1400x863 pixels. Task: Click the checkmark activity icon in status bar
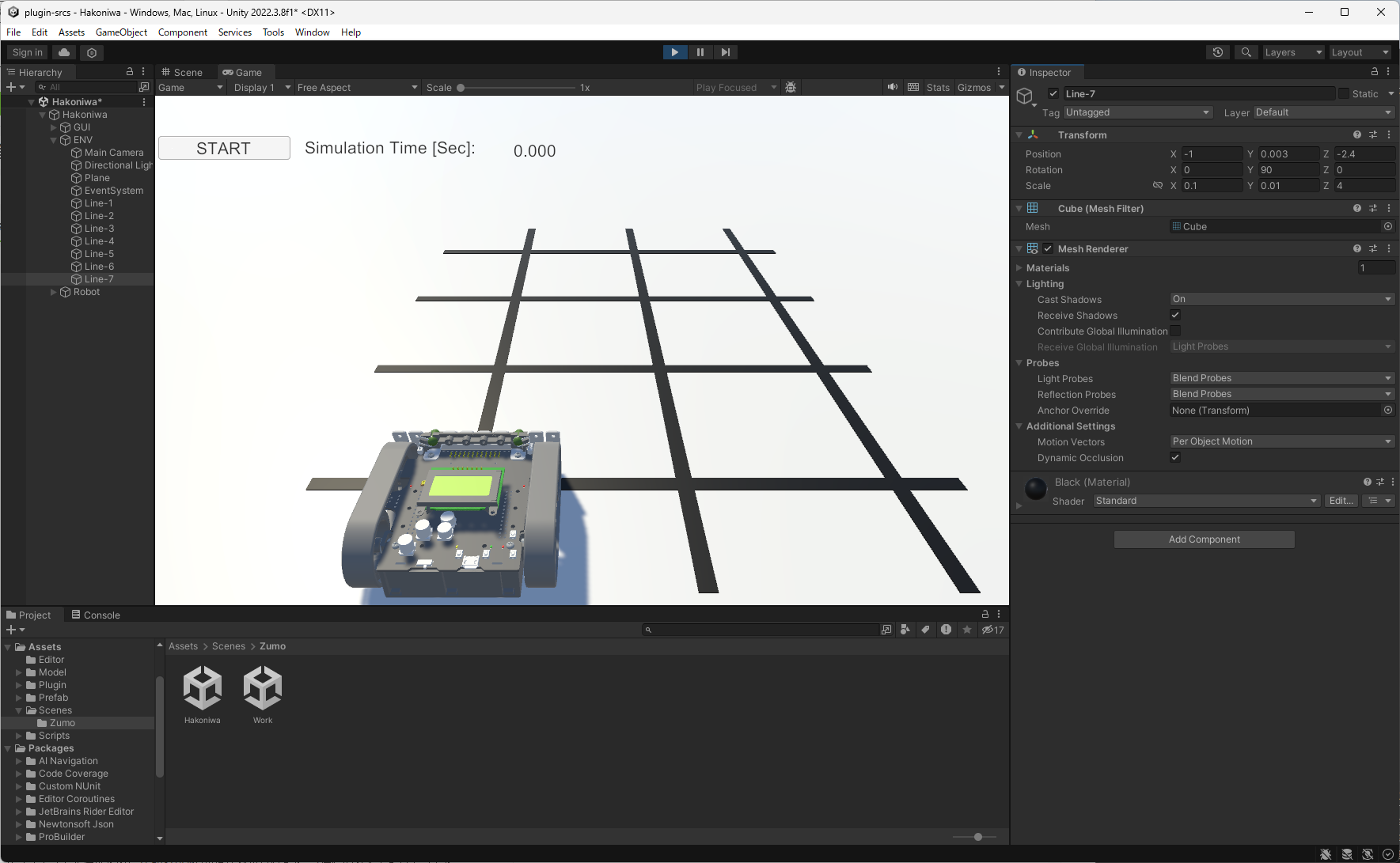(x=1388, y=854)
